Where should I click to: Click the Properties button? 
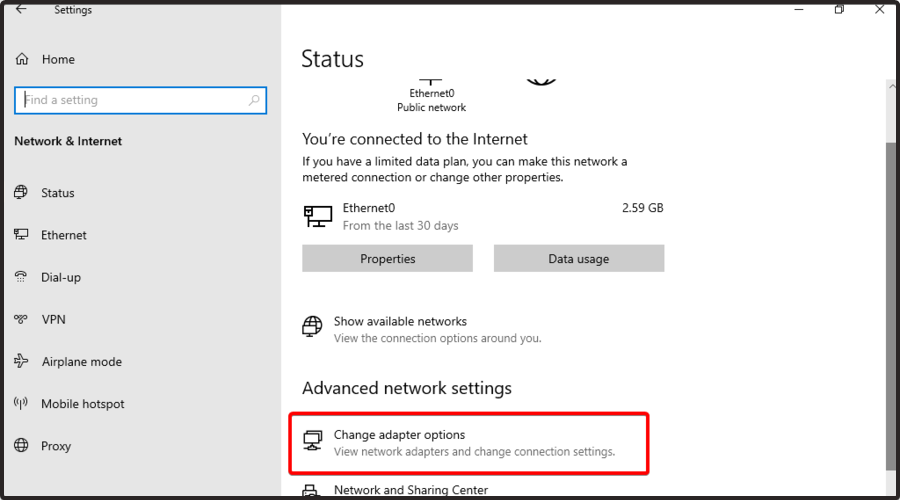tap(387, 259)
